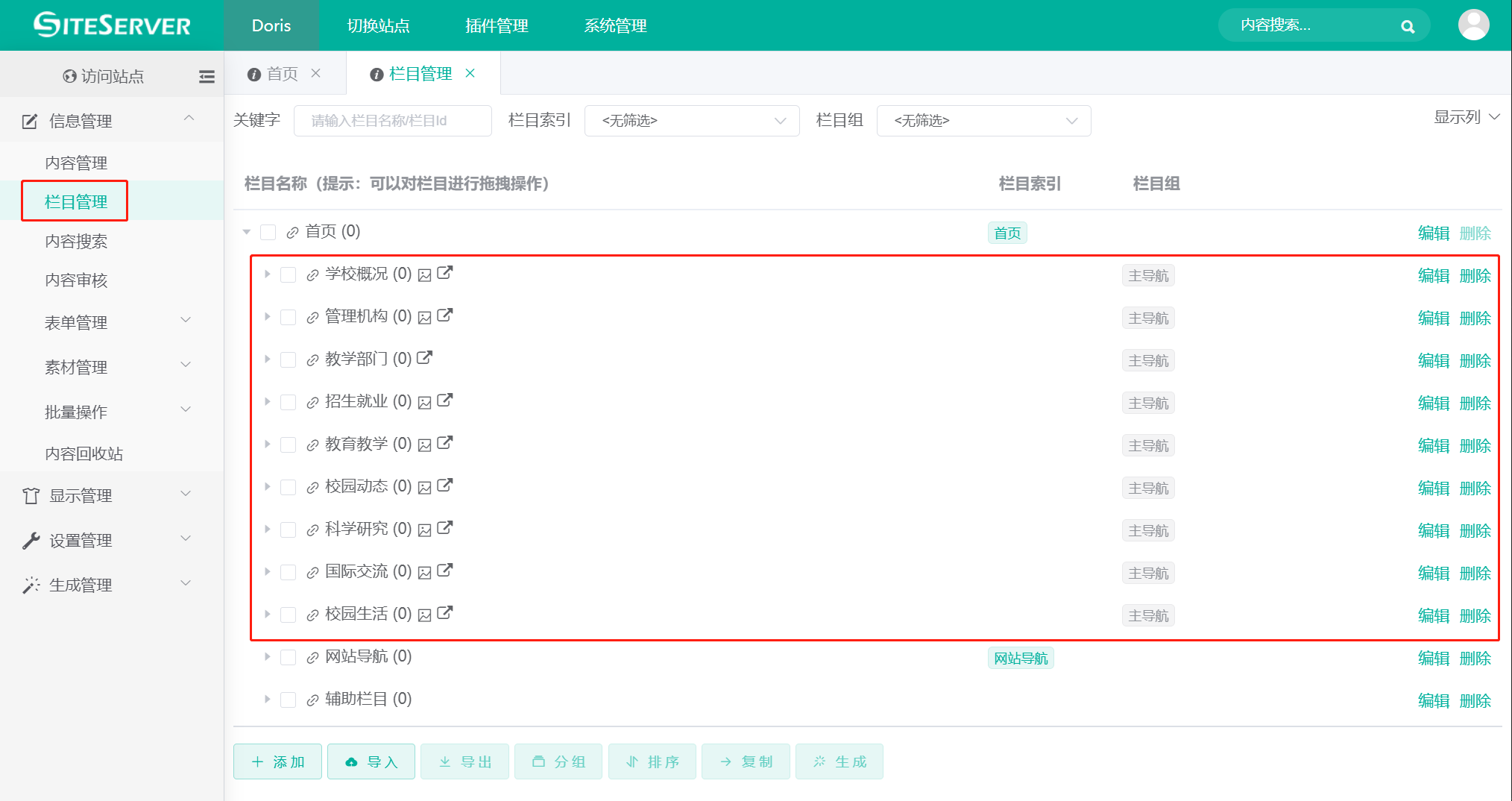The height and width of the screenshot is (801, 1512).
Task: Collapse the 首页 tree node
Action: coord(246,232)
